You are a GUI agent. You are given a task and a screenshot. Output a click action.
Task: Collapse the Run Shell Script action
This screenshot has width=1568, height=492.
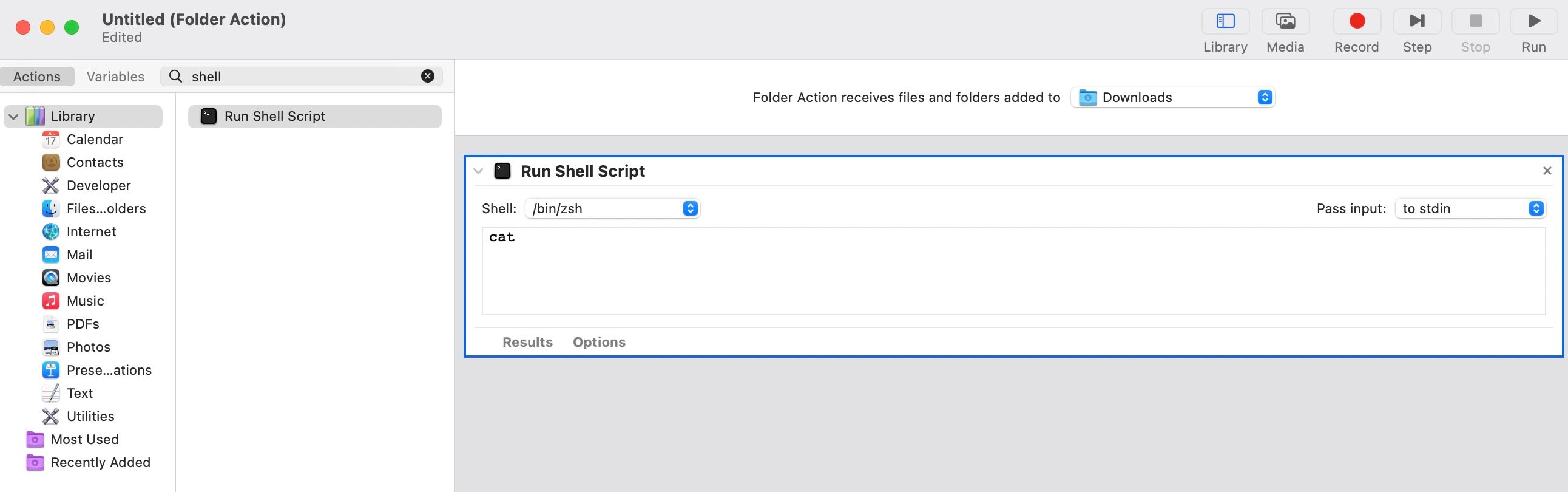click(x=478, y=171)
